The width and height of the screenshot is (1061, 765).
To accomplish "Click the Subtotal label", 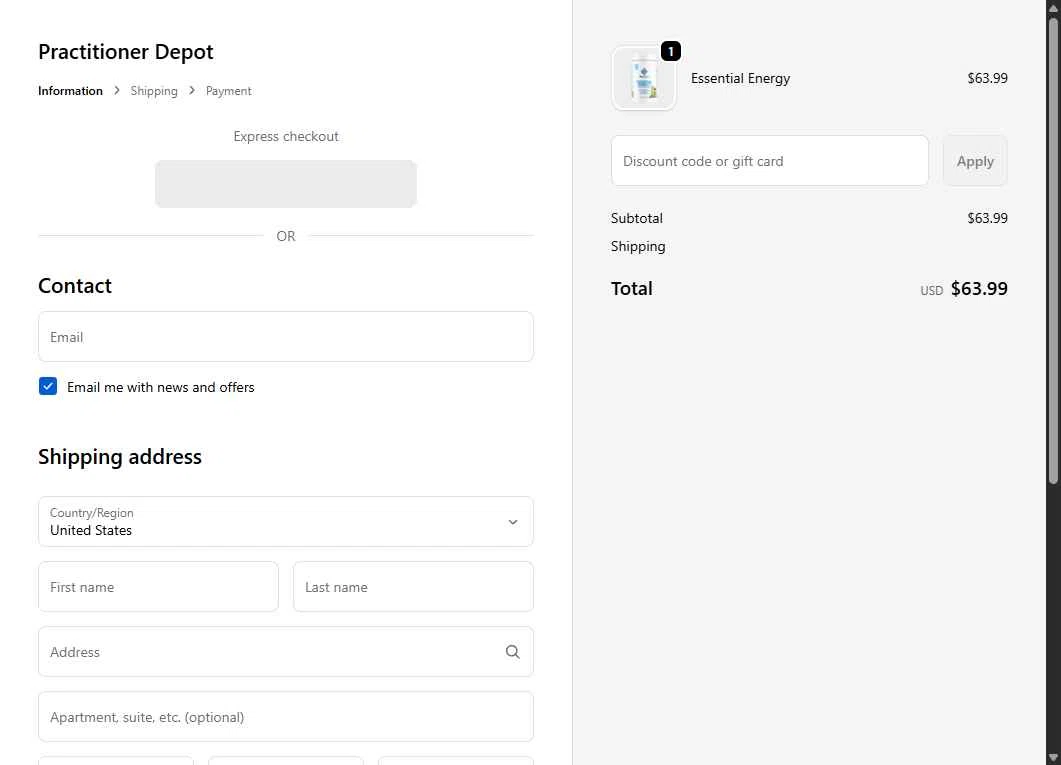I will pyautogui.click(x=637, y=218).
